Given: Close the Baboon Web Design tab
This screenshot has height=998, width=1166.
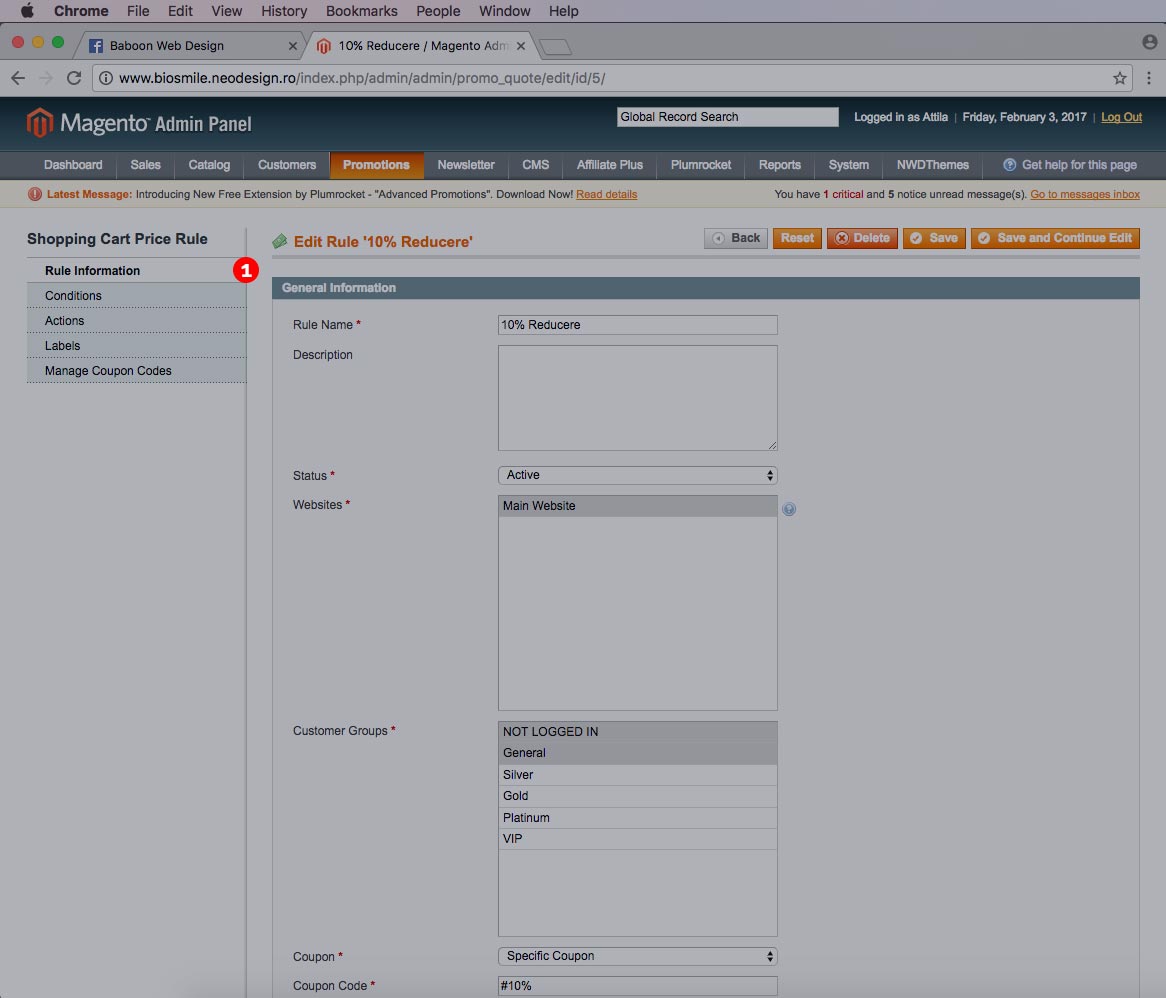Looking at the screenshot, I should 293,46.
